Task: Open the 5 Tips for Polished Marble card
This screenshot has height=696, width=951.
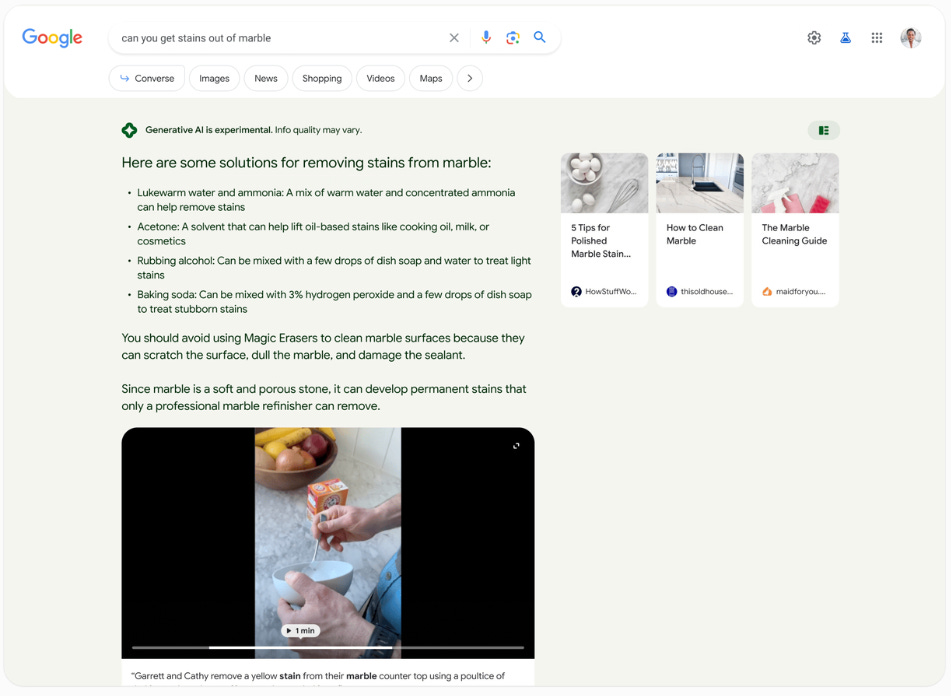Action: pos(604,230)
